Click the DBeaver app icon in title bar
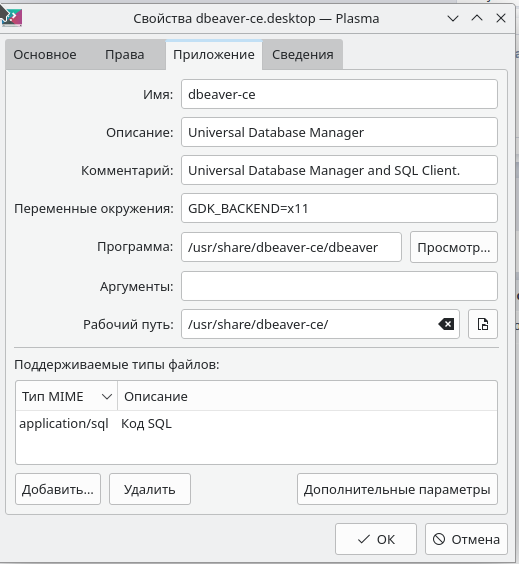The image size is (519, 564). [12, 18]
